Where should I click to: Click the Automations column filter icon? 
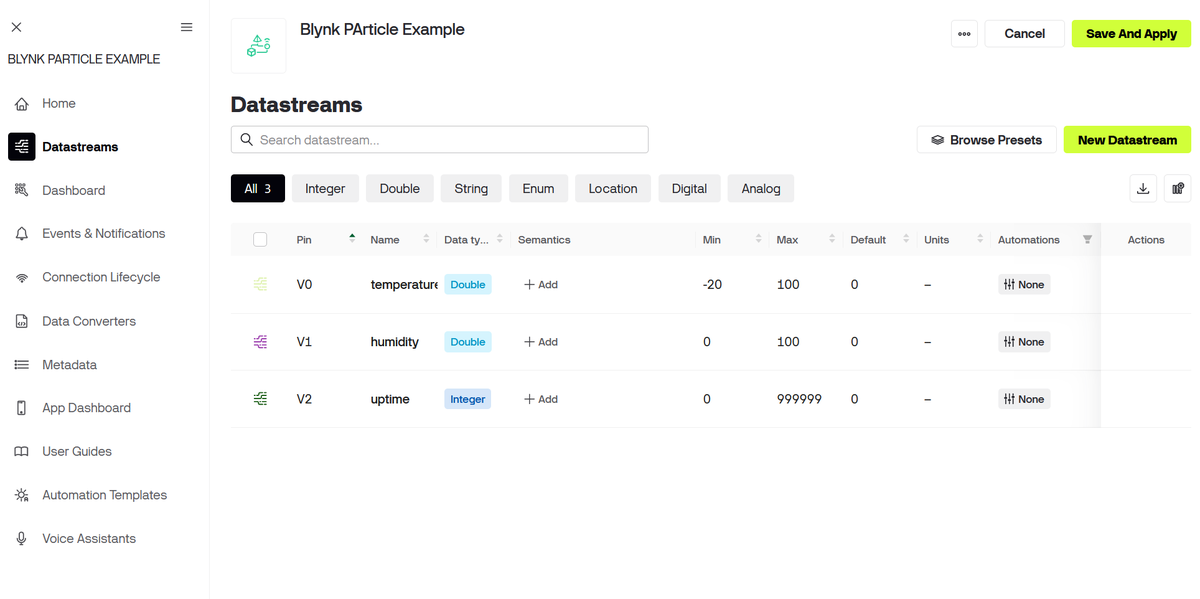click(1088, 240)
